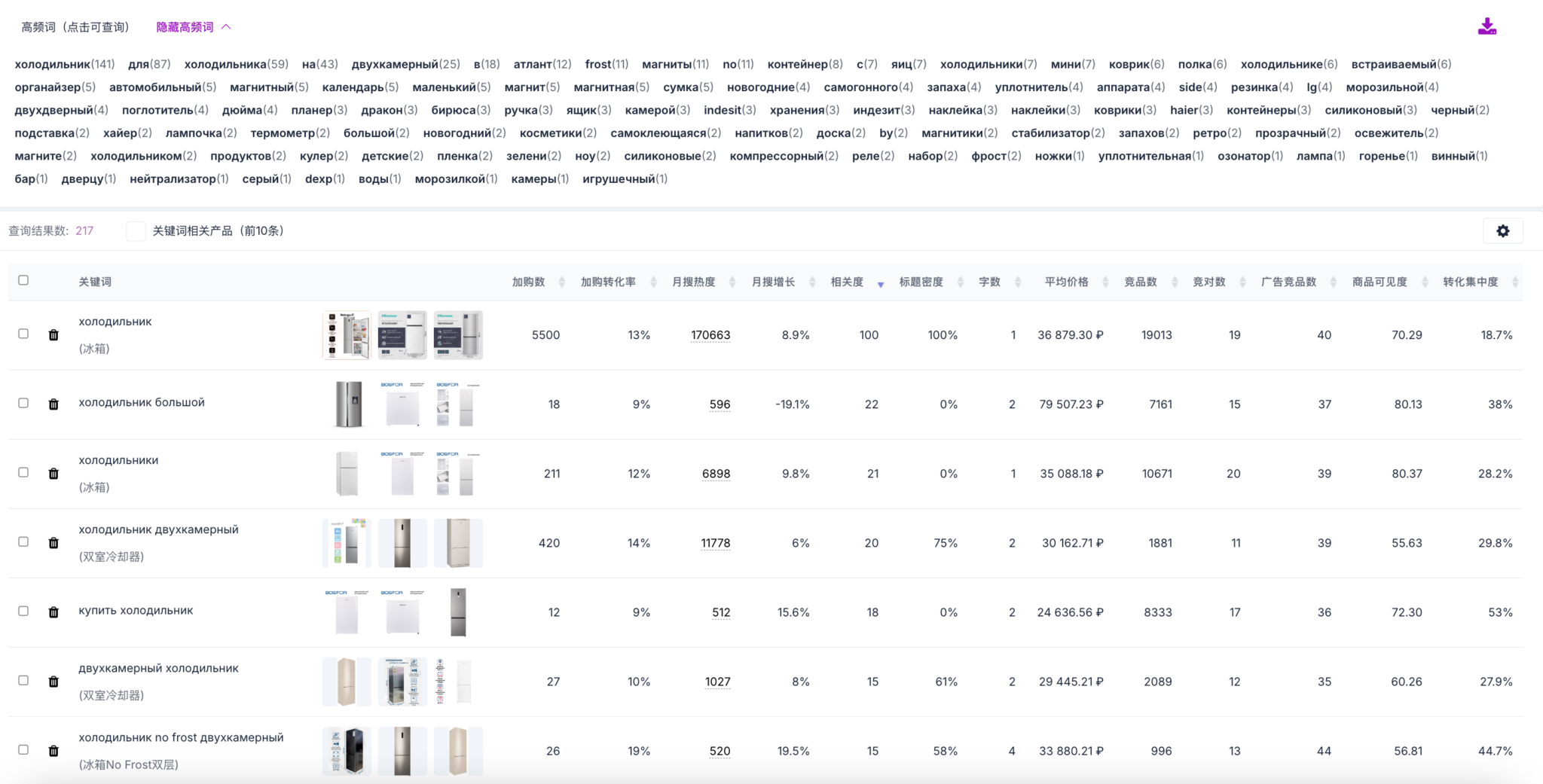The height and width of the screenshot is (784, 1543).
Task: Sort by 相关度 column arrow
Action: (880, 283)
